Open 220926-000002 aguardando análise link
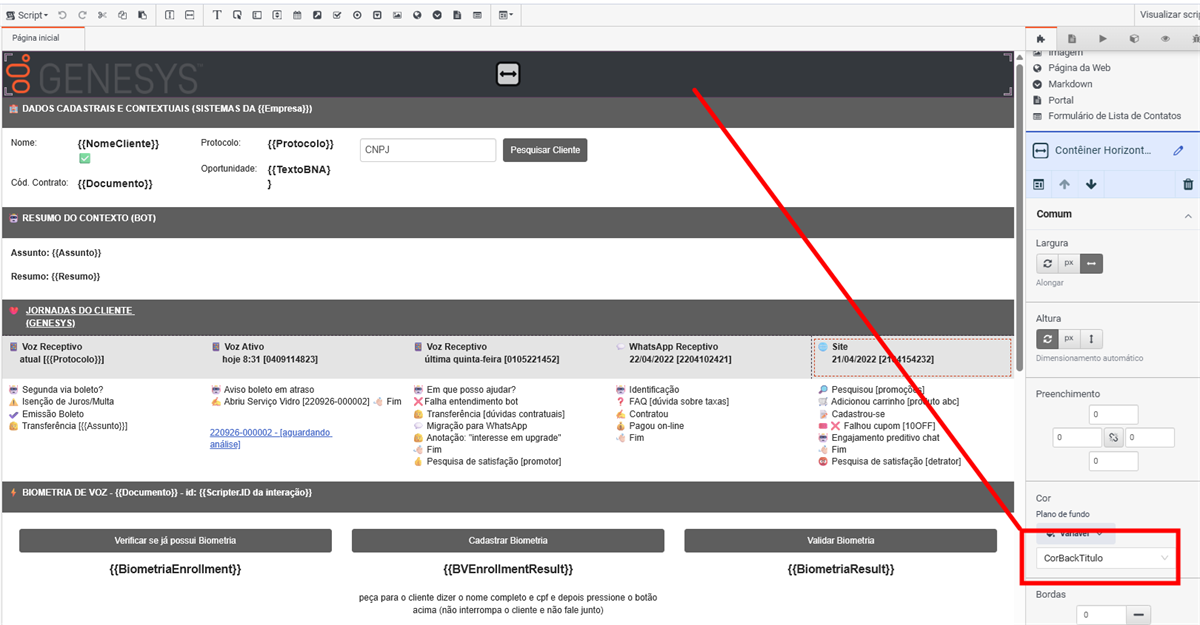Image resolution: width=1200 pixels, height=625 pixels. 271,438
